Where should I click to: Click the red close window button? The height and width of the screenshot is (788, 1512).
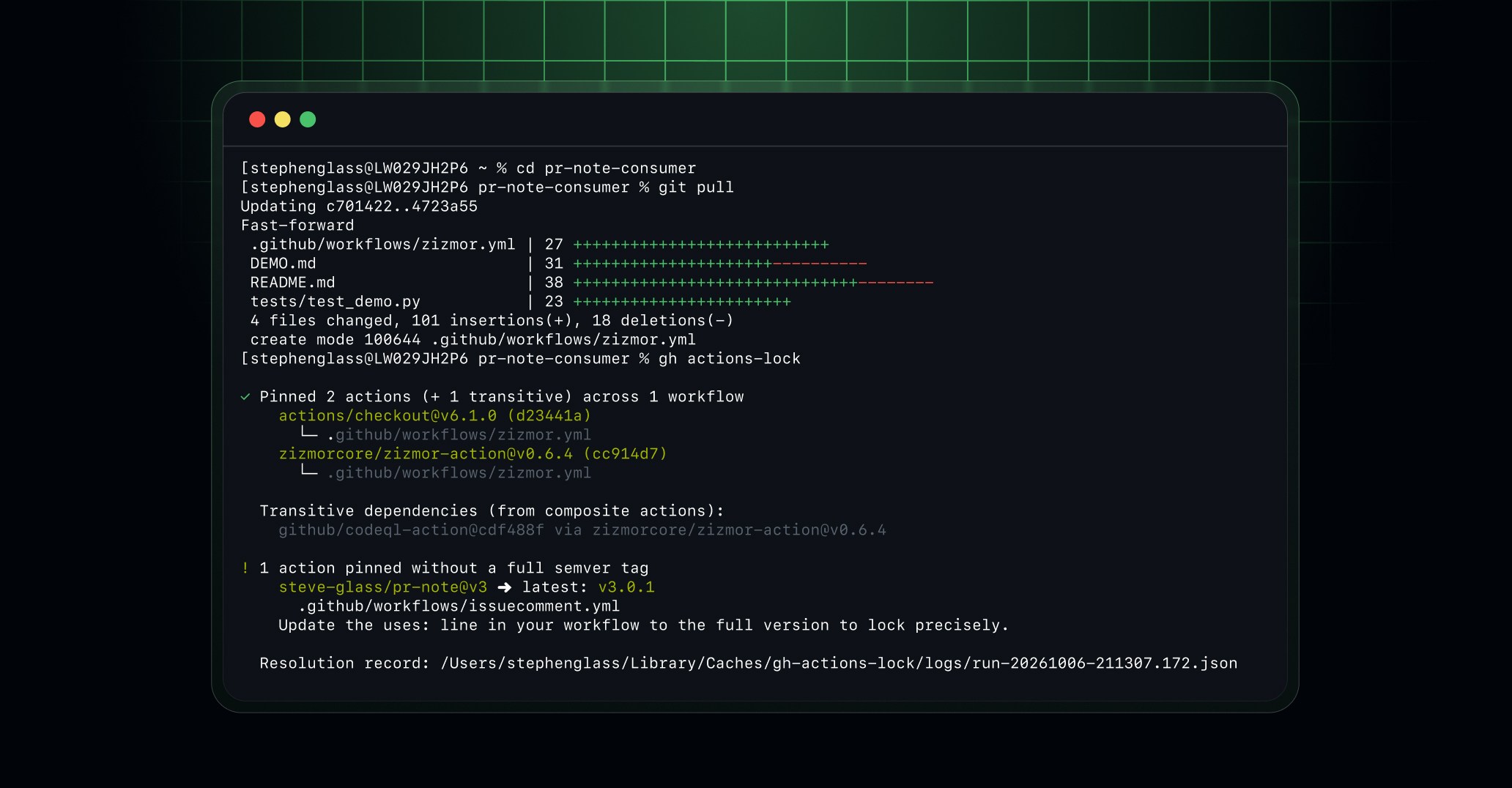[257, 119]
